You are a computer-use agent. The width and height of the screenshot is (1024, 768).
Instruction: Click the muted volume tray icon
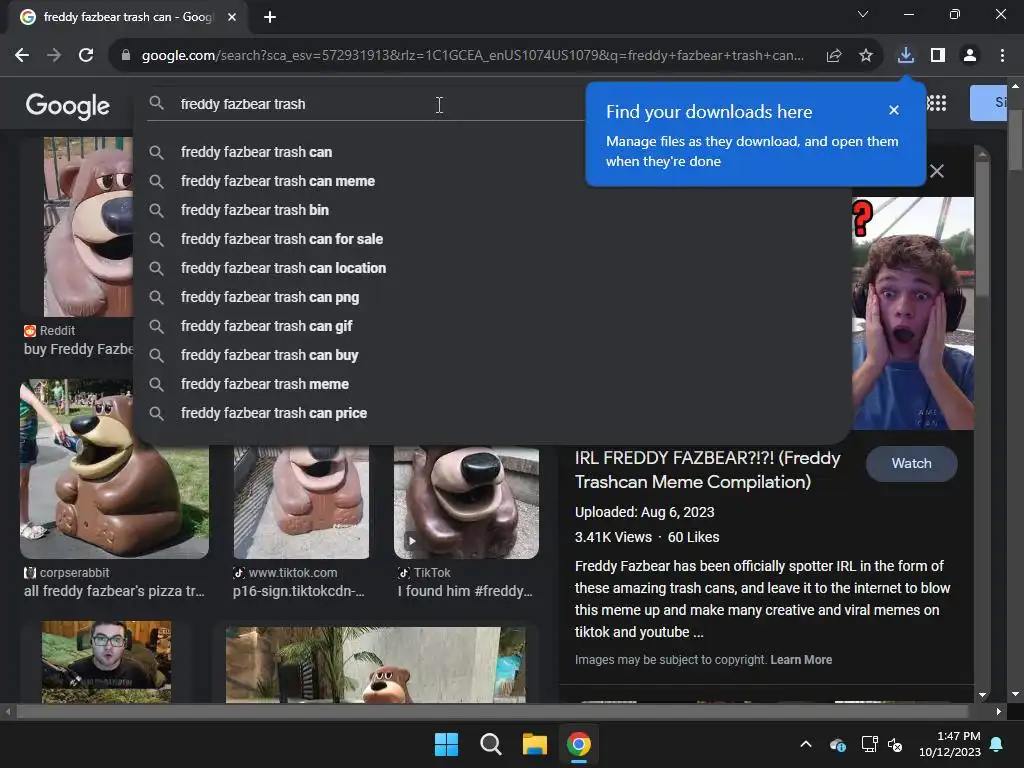(x=895, y=744)
